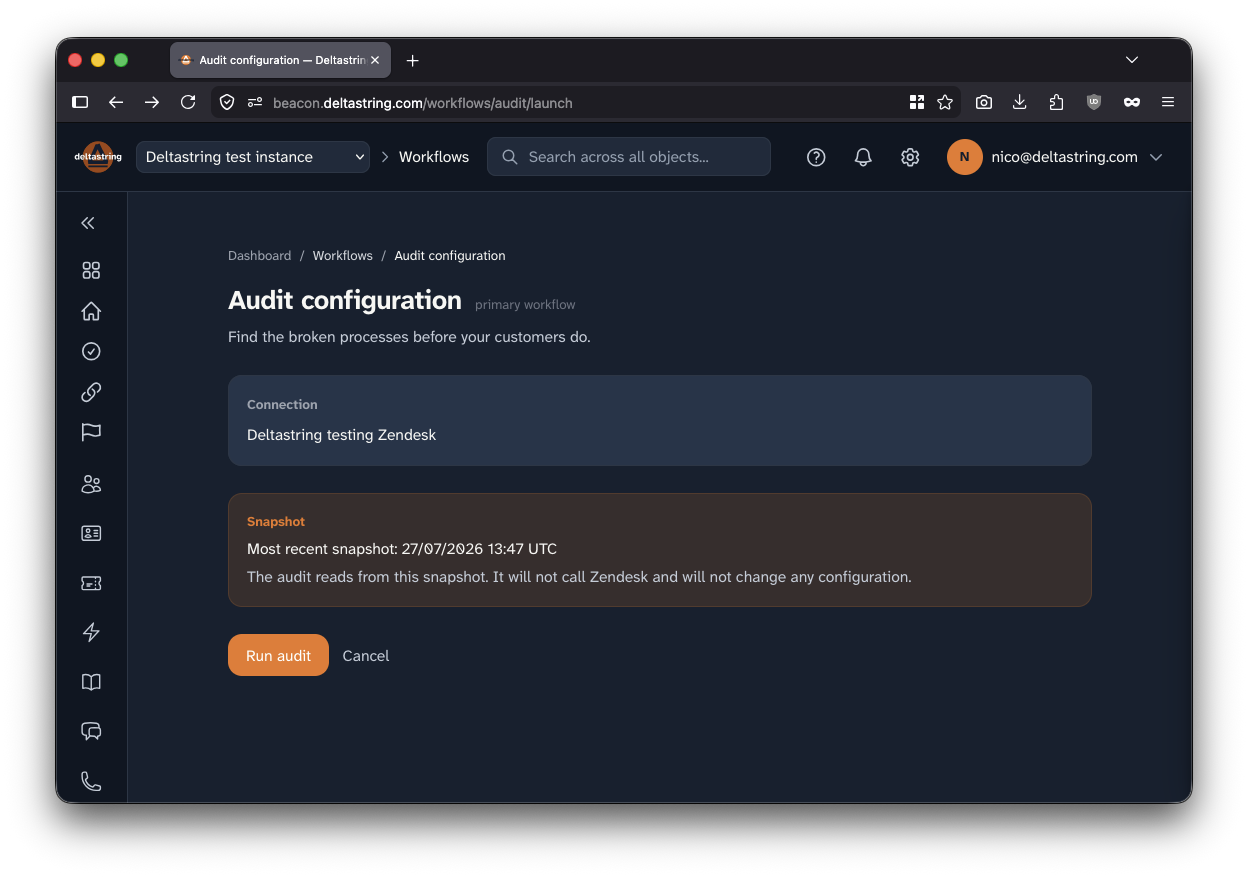
Task: Open the open-book sidebar icon
Action: (x=91, y=682)
